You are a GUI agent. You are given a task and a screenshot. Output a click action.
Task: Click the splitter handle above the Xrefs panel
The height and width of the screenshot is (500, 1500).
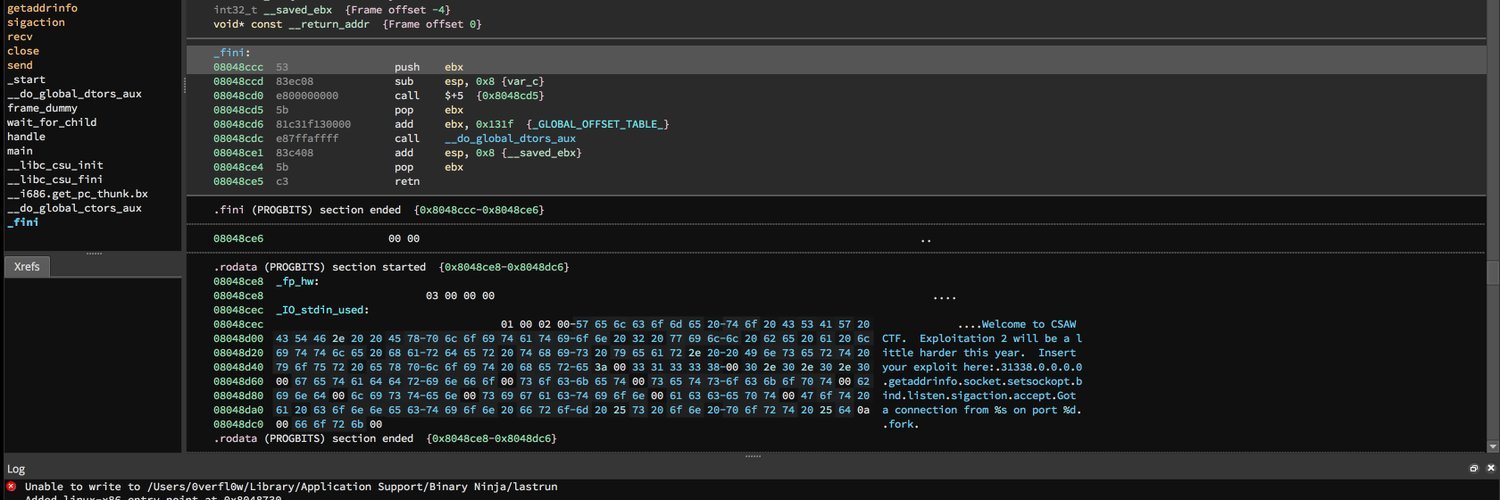click(x=93, y=253)
